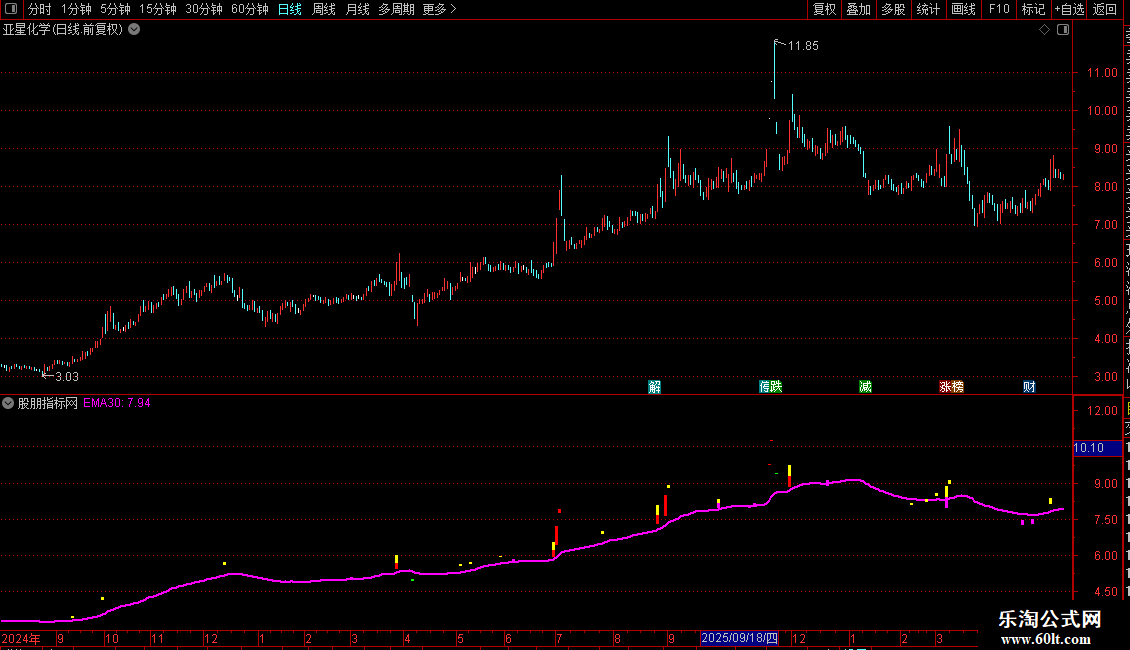1130x650 pixels.
Task: Expand the 股朋指标网 indicator dropdown
Action: (x=8, y=403)
